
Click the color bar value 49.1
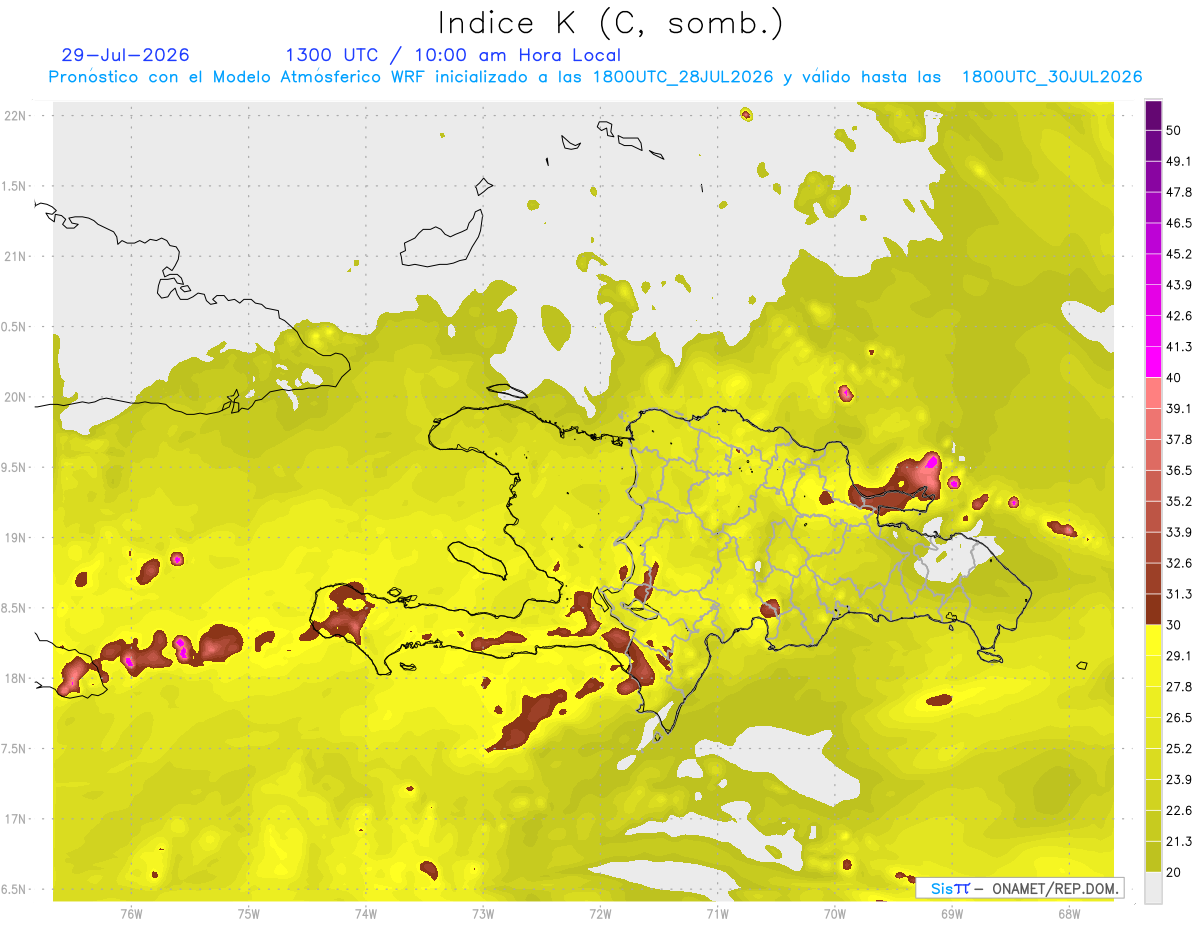1179,161
